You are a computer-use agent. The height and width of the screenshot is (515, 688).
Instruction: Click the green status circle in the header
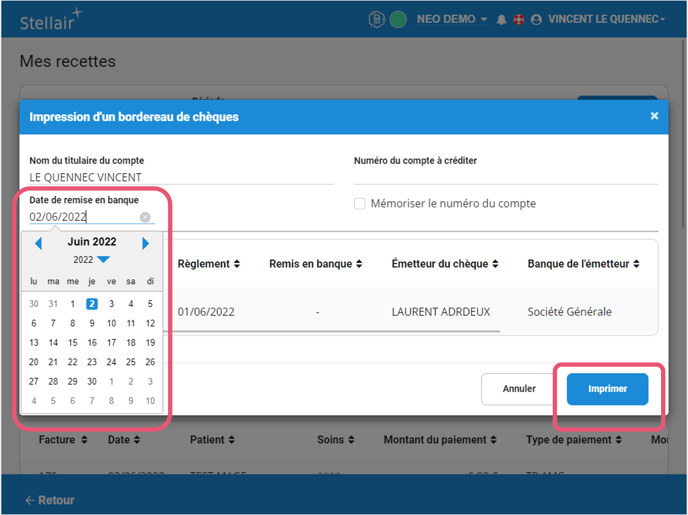(x=397, y=19)
